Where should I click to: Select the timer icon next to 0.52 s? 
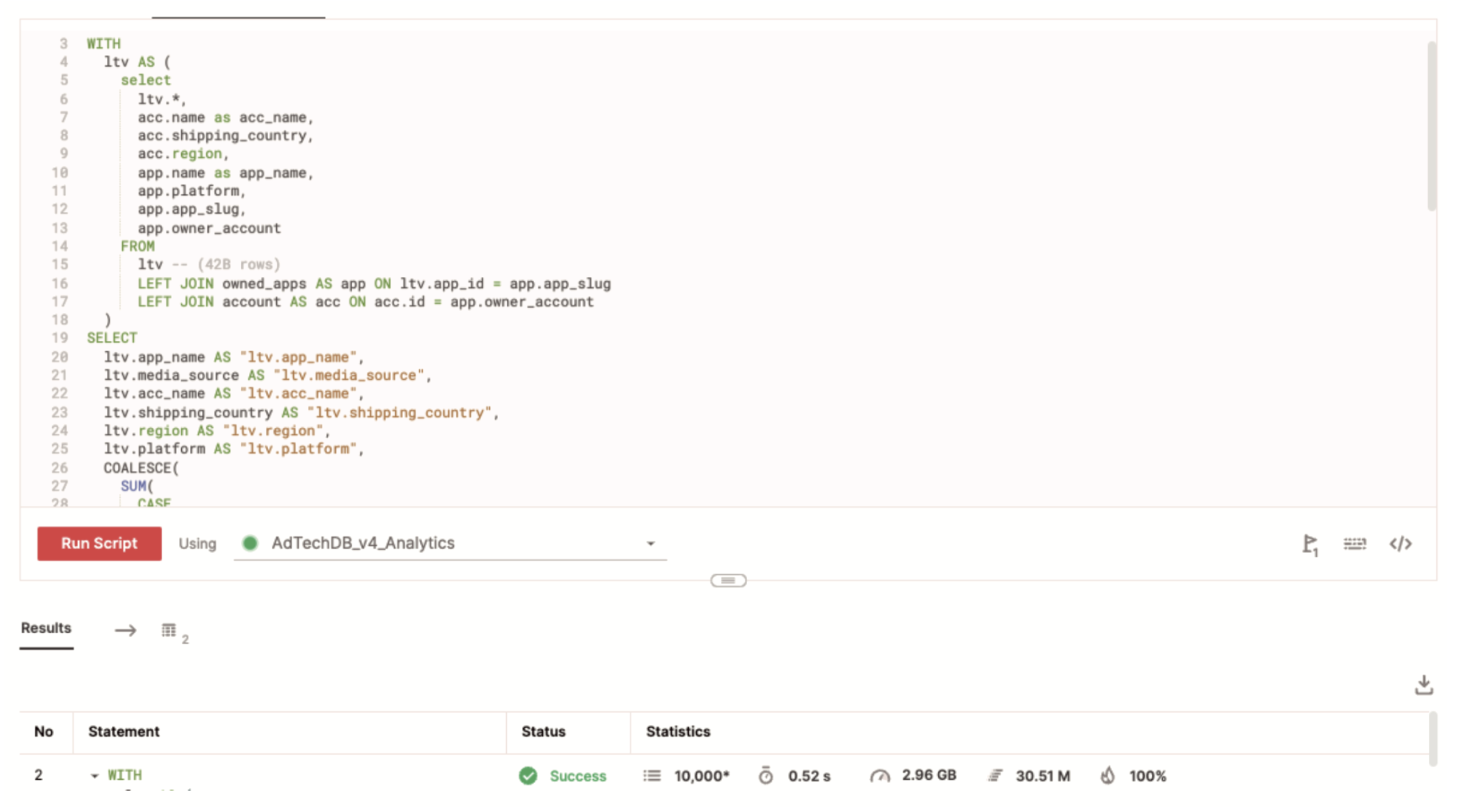(x=767, y=775)
